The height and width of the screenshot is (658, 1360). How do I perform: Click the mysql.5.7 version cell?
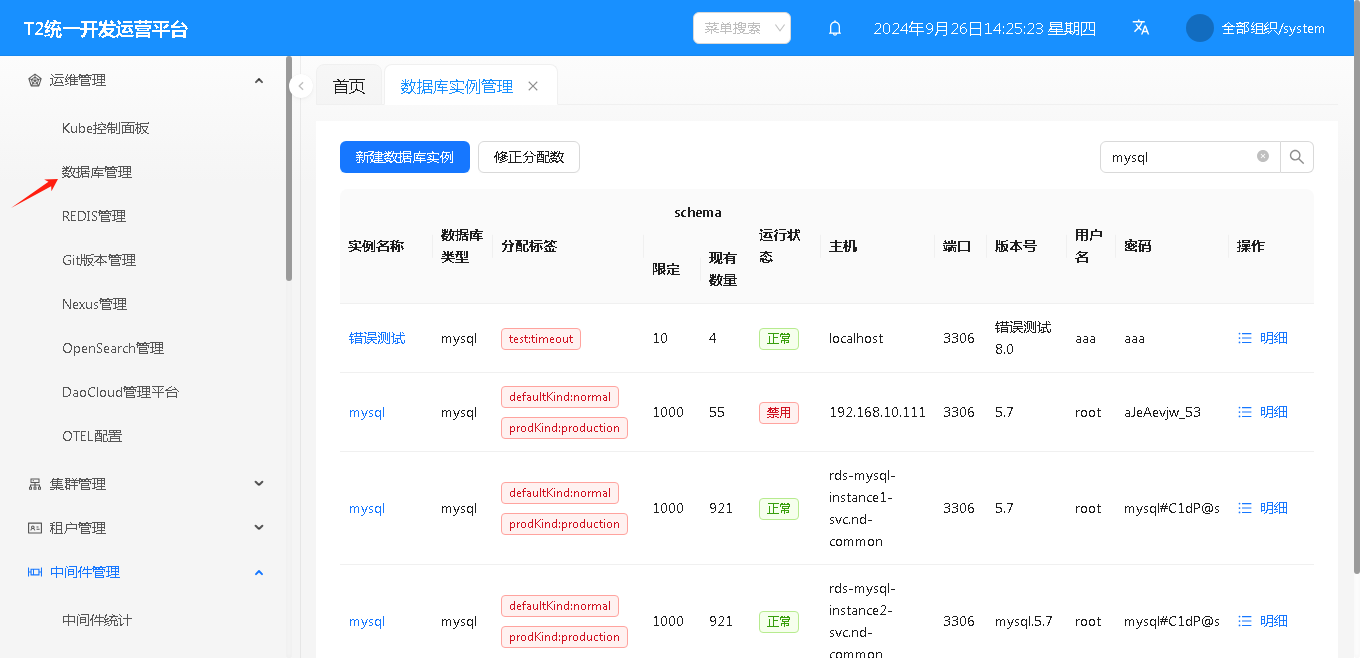click(1024, 621)
